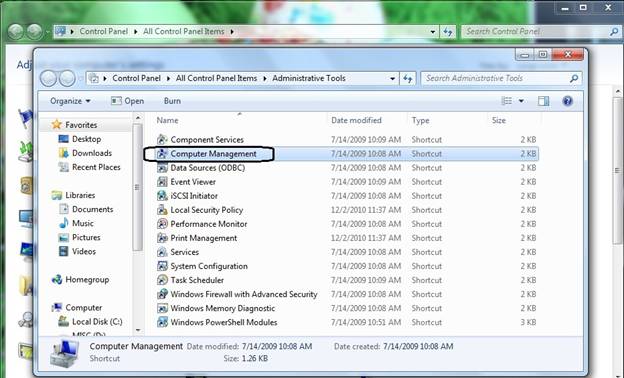Select the Local Security Policy icon
The width and height of the screenshot is (624, 378).
tap(162, 210)
